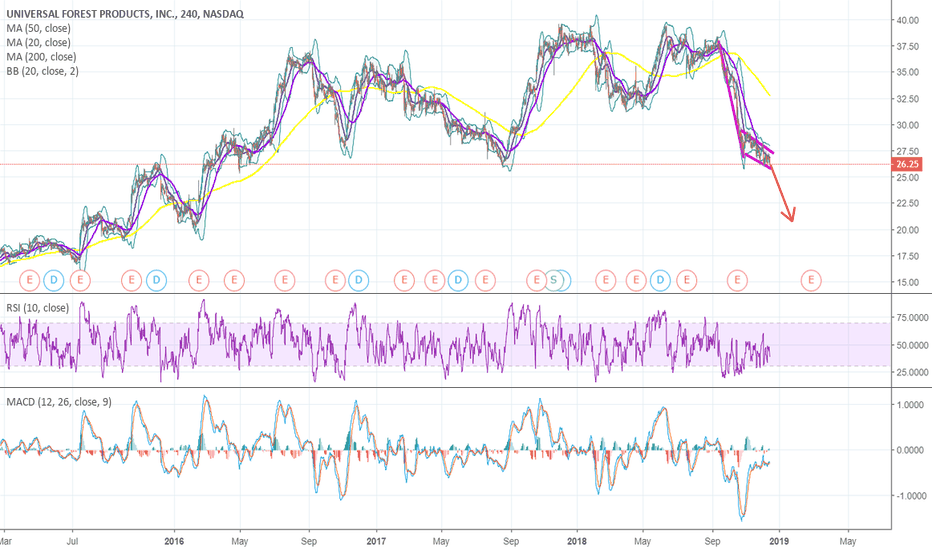Click the leftmost earnings 'E' marker
This screenshot has width=932, height=550.
[30, 279]
